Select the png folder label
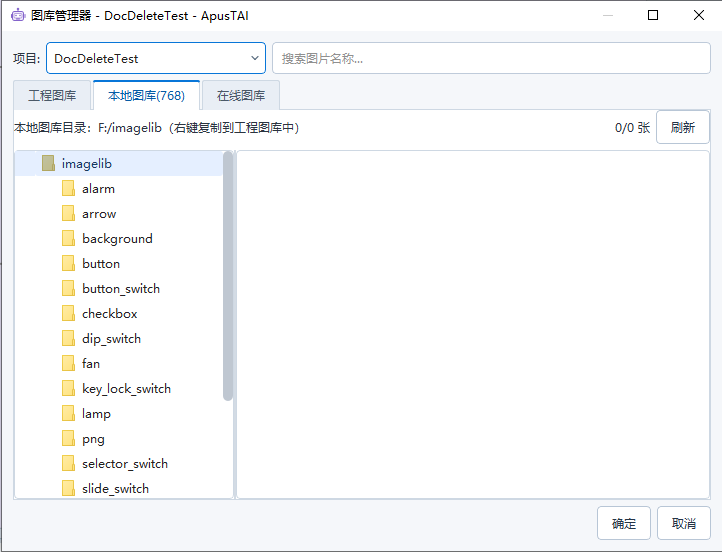Screen dimensions: 722x552 coord(93,439)
